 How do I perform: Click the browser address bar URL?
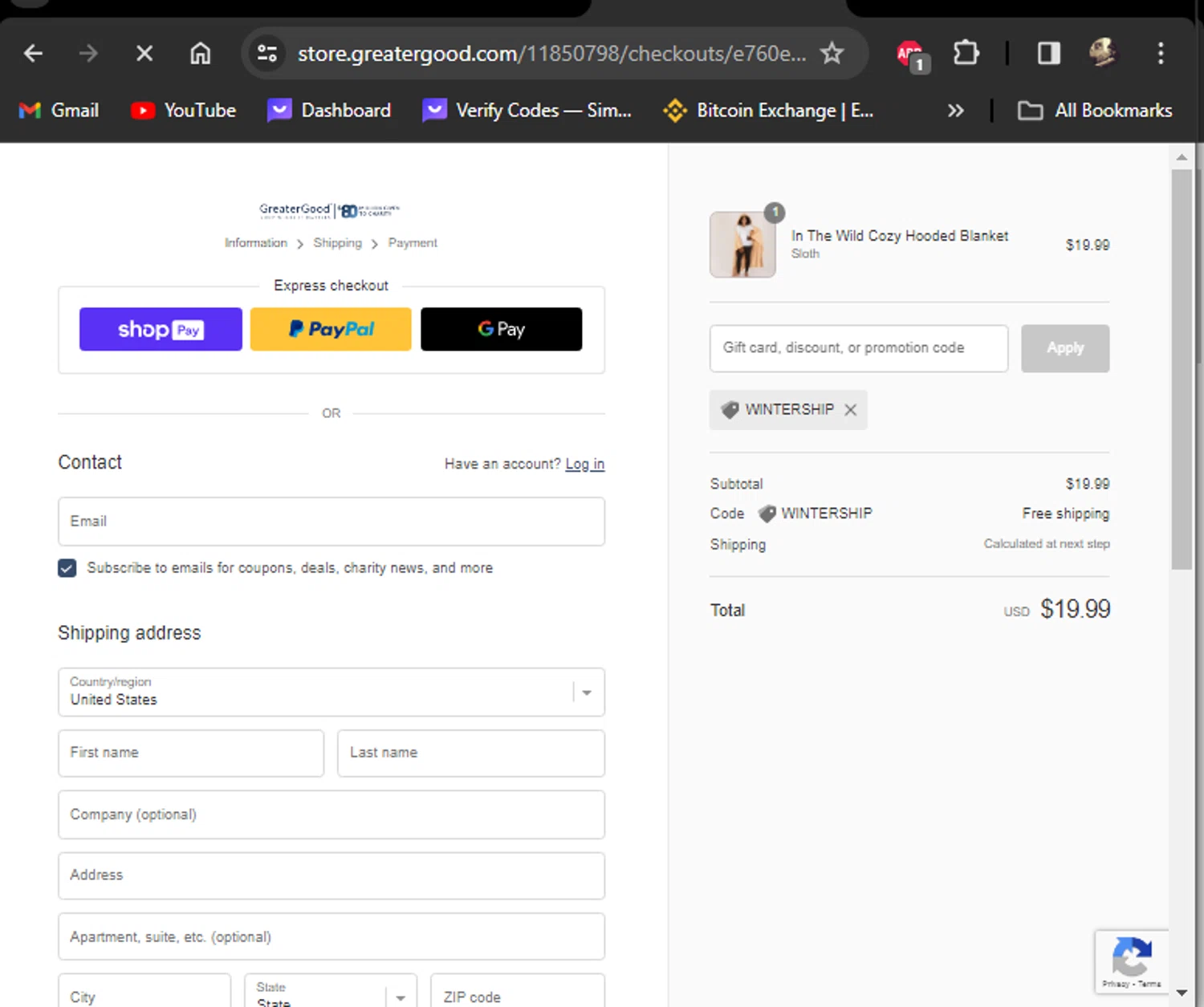(x=551, y=54)
